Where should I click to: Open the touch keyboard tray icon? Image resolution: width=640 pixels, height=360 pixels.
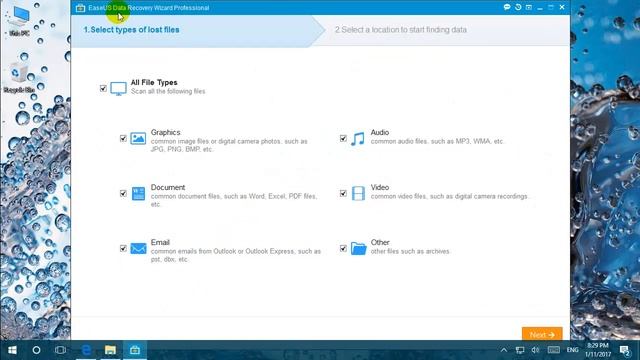click(553, 350)
